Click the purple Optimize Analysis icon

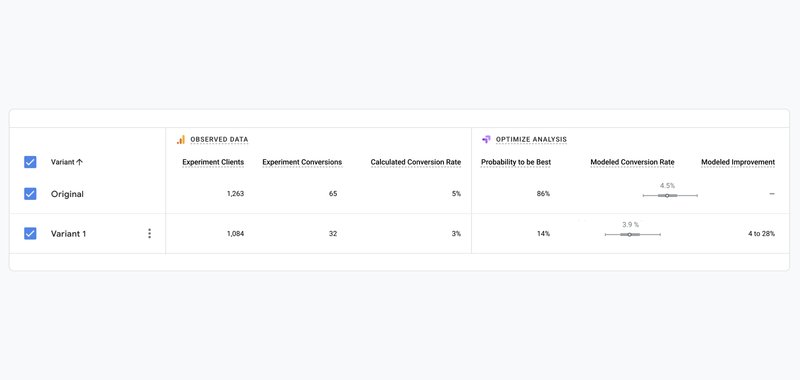tap(486, 139)
